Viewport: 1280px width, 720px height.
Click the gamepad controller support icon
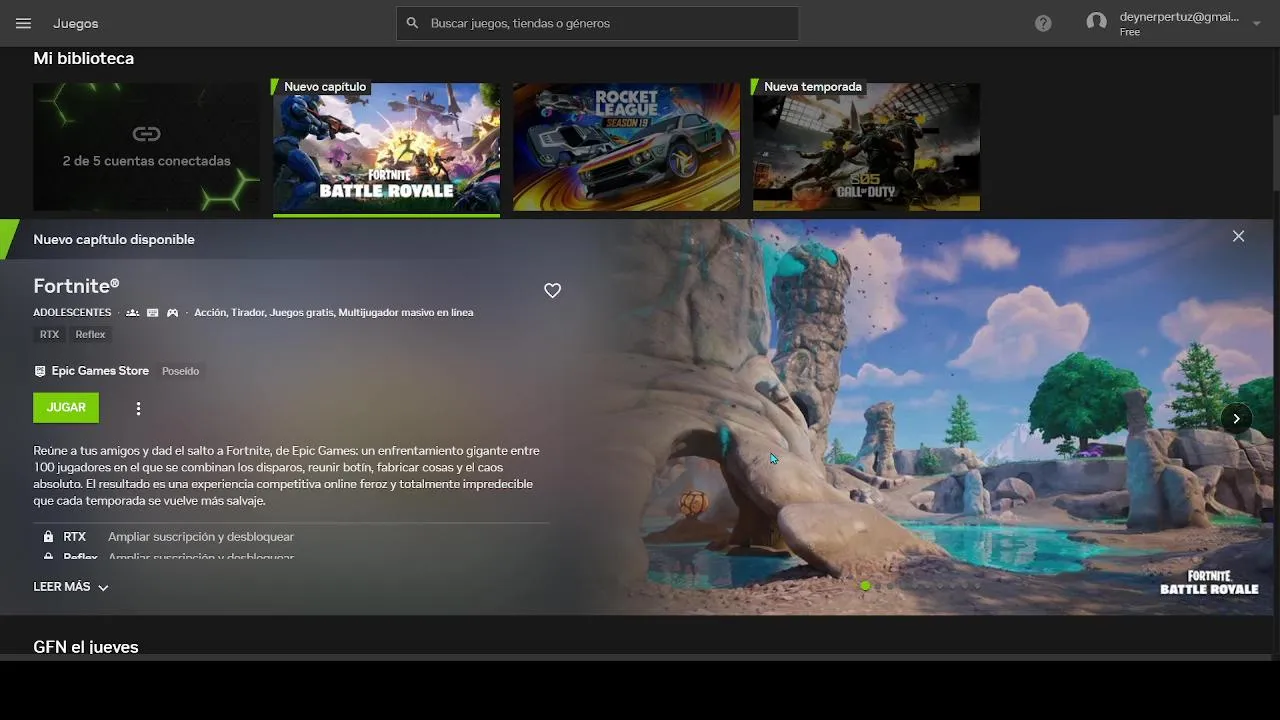(172, 313)
